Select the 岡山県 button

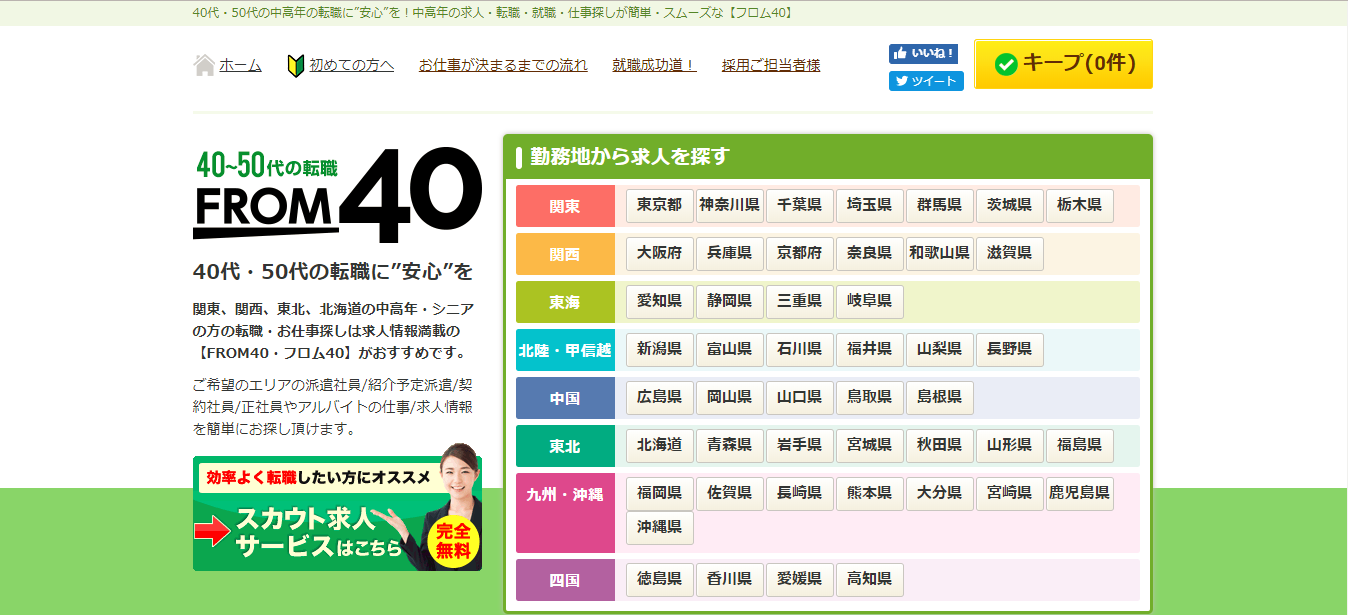tap(730, 397)
